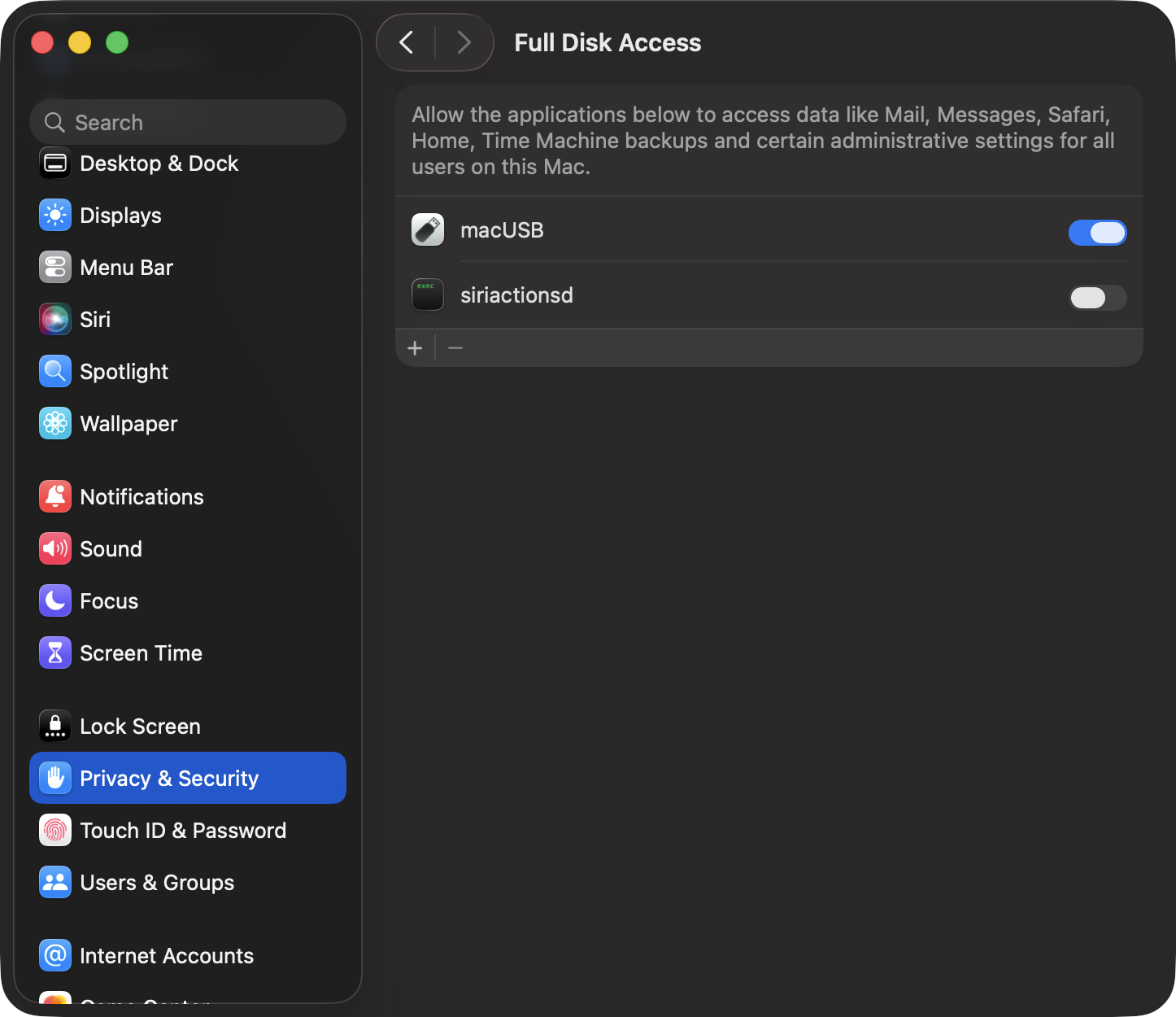Select Focus in the sidebar
The height and width of the screenshot is (1017, 1176).
pyautogui.click(x=188, y=601)
